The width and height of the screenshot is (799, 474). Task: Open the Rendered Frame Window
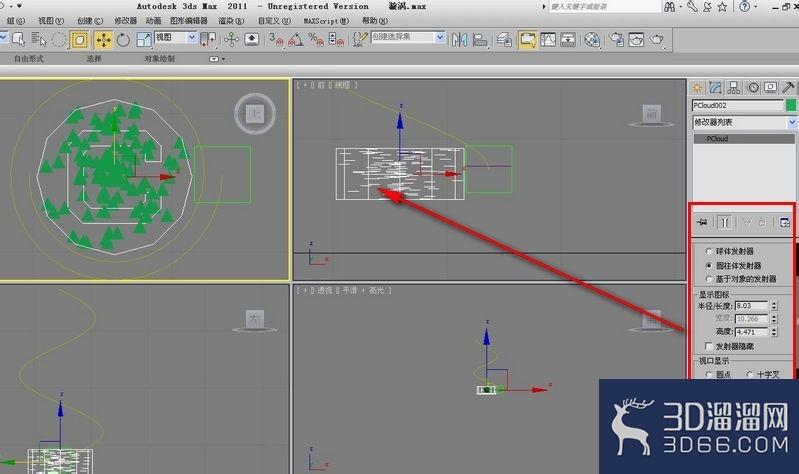tap(636, 39)
